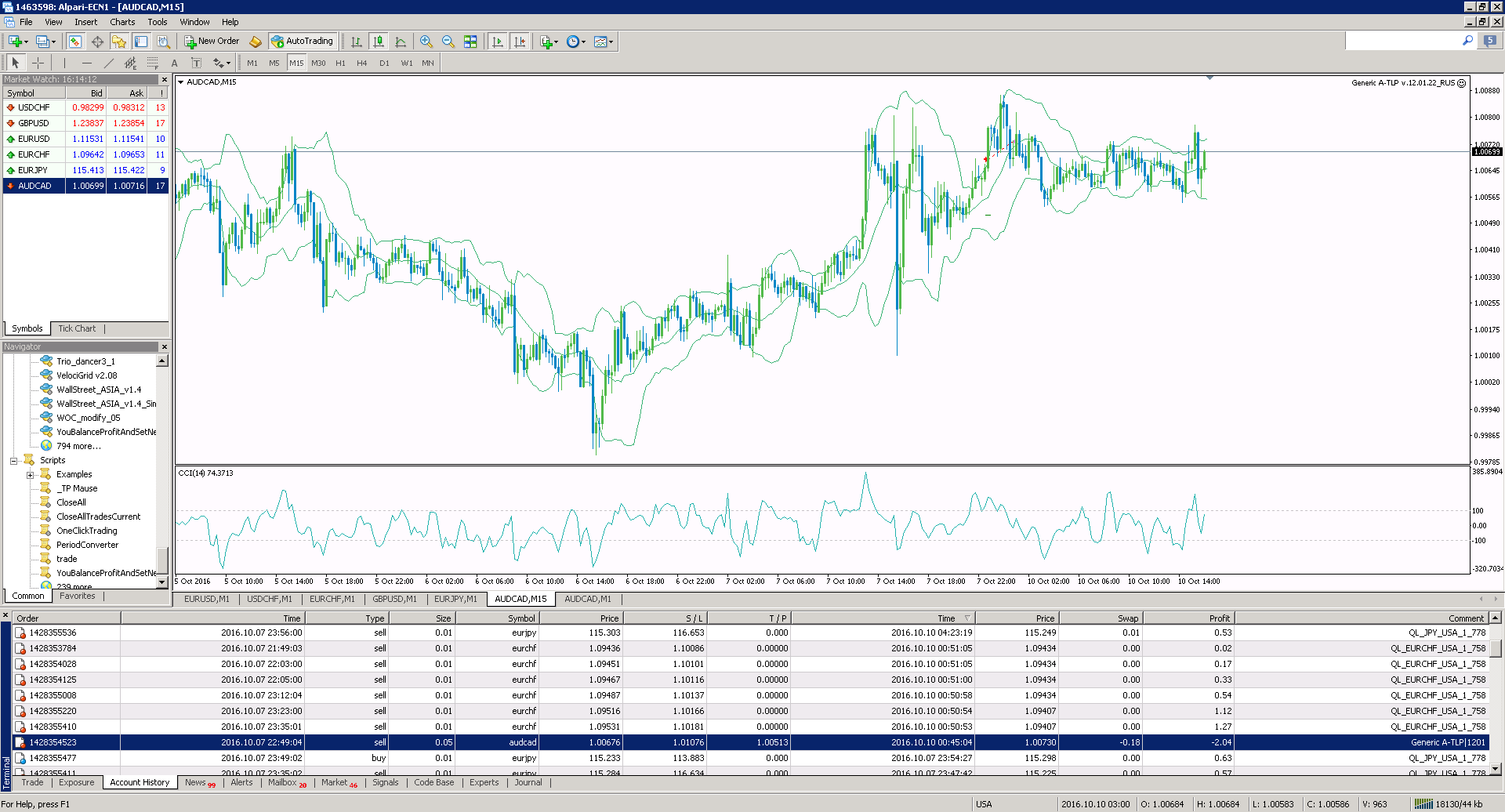Viewport: 1505px width, 812px height.
Task: Select the Trendline drawing tool
Action: [x=108, y=63]
